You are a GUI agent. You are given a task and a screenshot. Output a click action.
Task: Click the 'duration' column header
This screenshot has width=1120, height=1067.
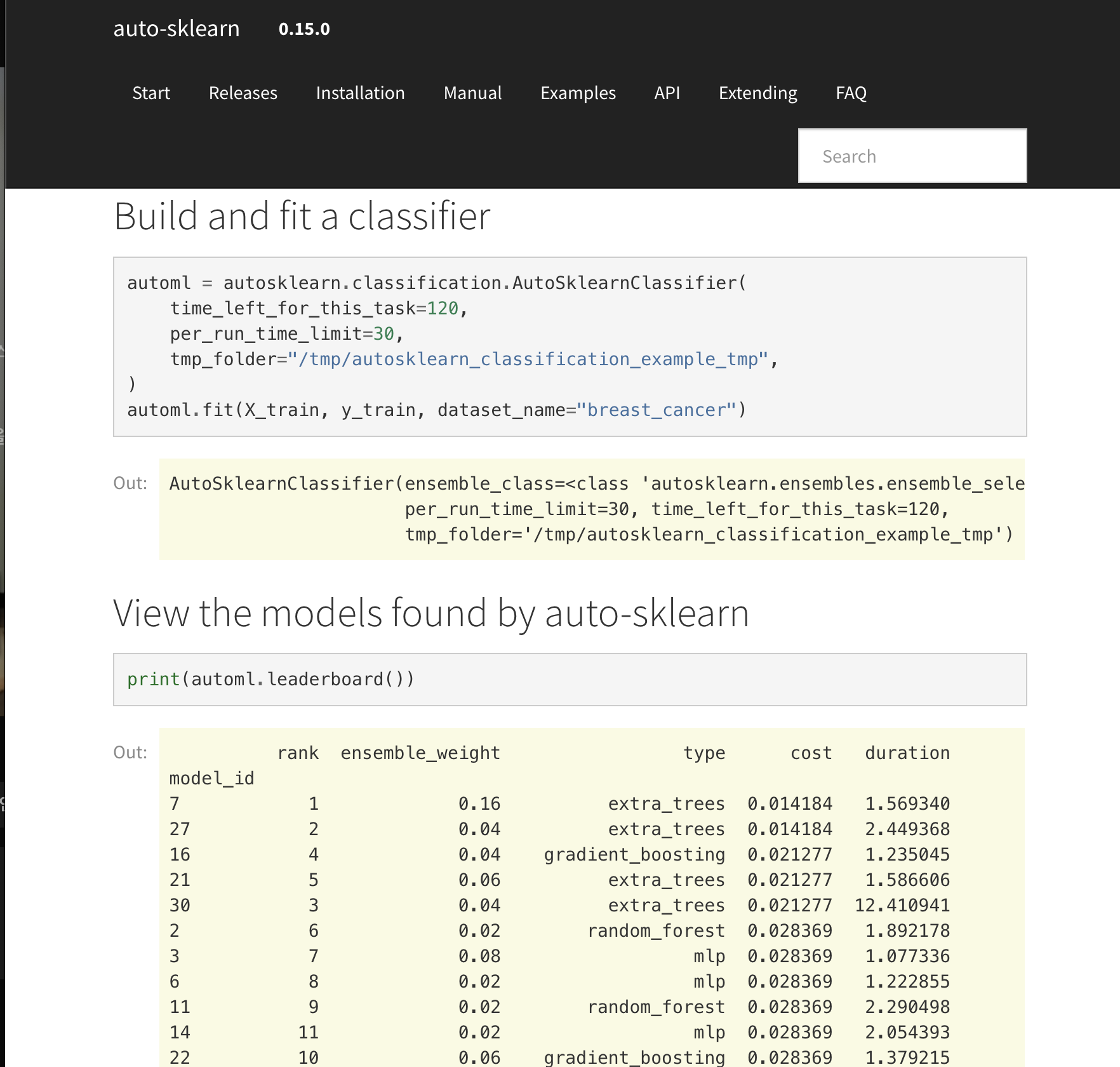point(907,753)
